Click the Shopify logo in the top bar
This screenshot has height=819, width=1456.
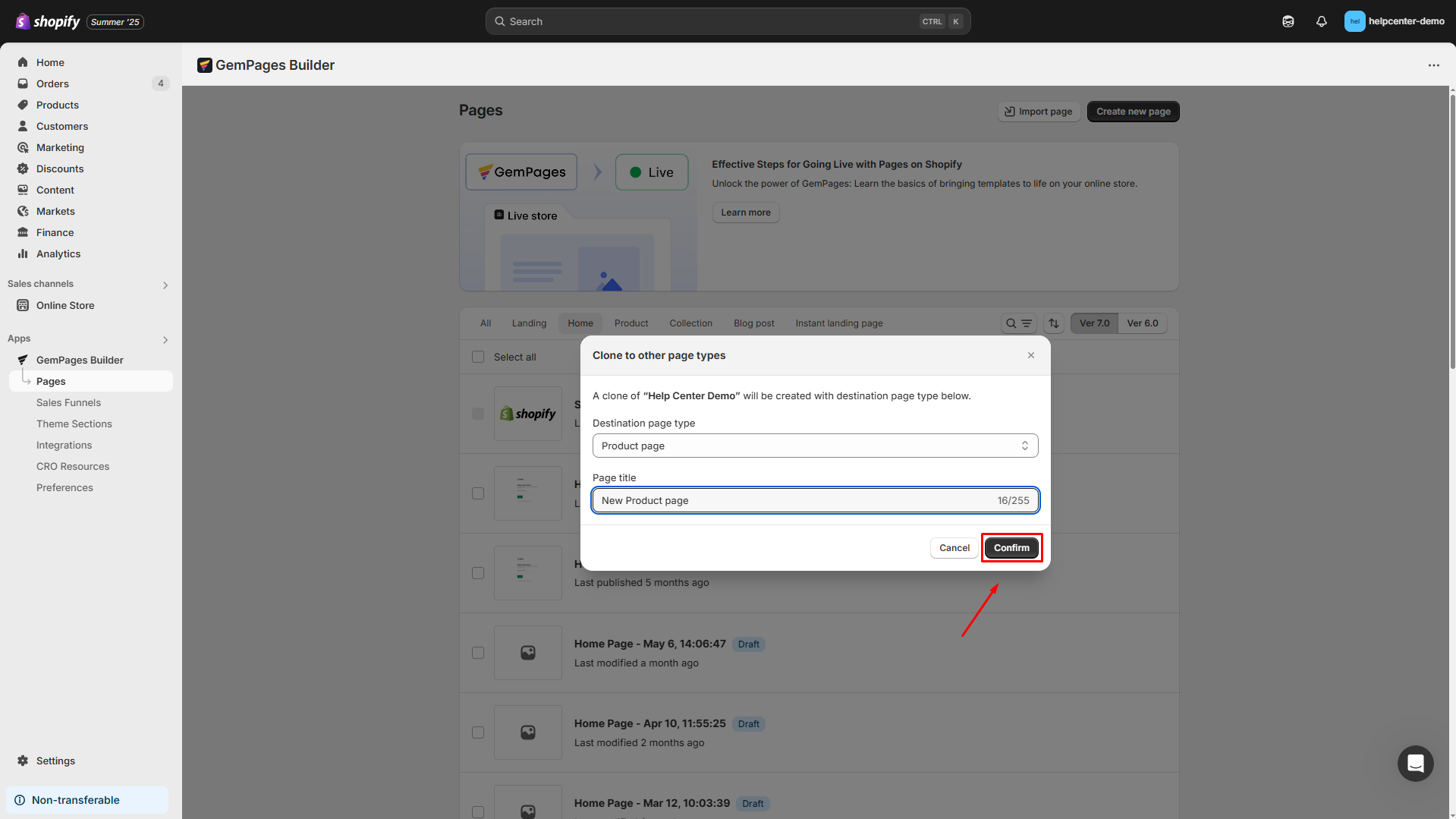tap(48, 21)
